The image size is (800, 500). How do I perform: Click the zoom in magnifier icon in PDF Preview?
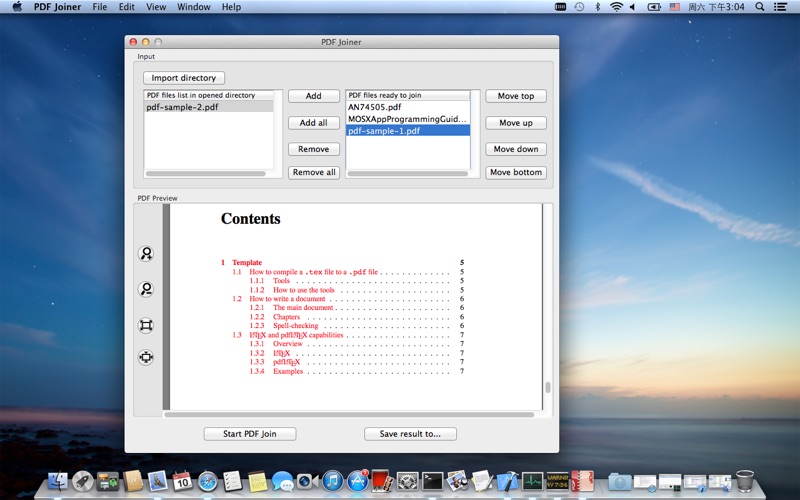146,254
